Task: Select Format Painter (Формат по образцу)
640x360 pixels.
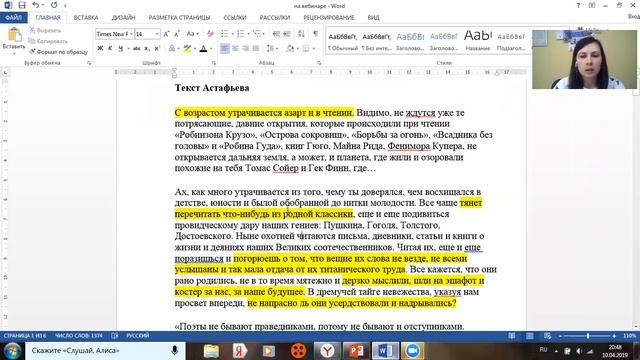Action: (58, 52)
